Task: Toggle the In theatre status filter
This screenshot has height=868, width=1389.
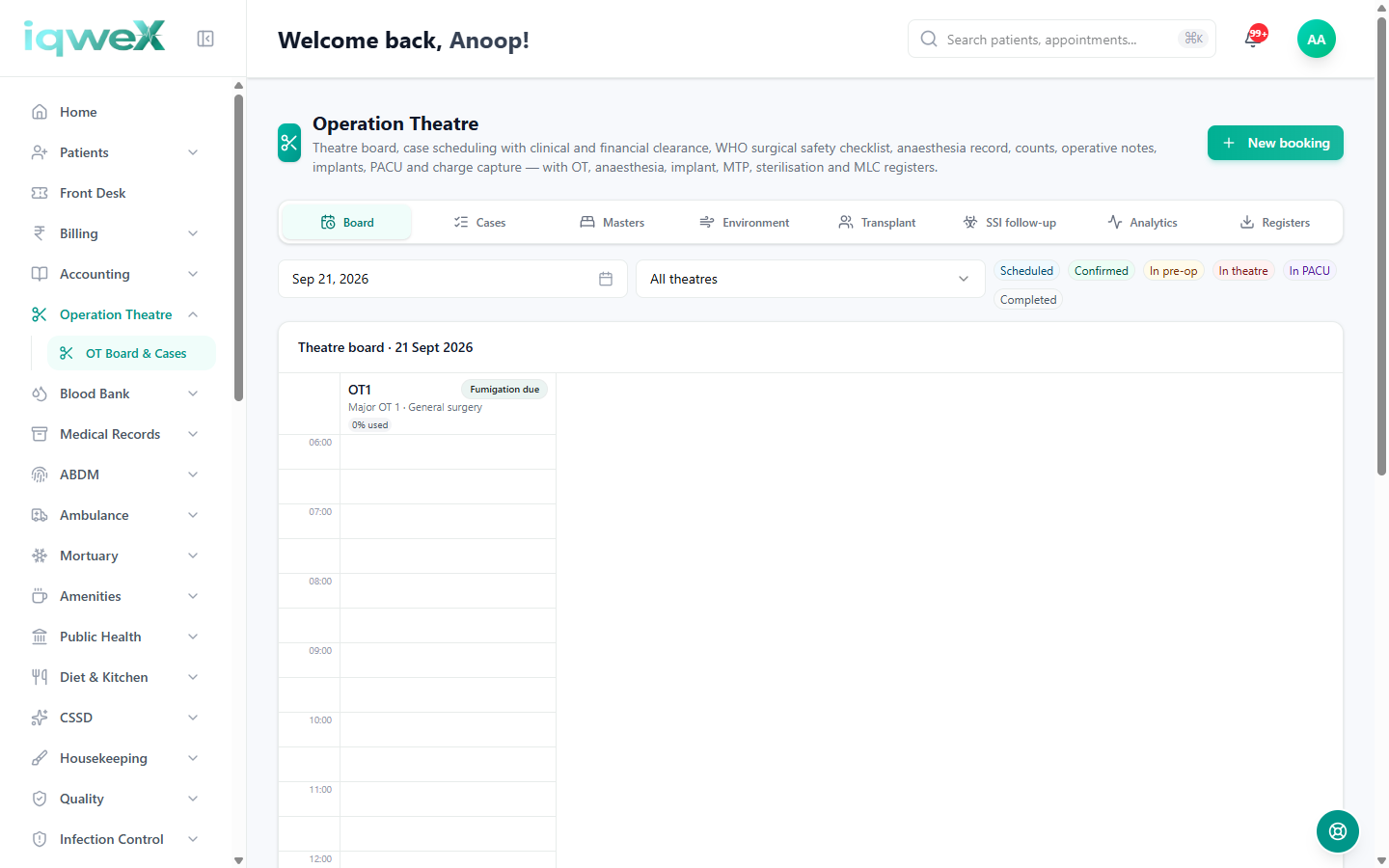Action: (1243, 271)
